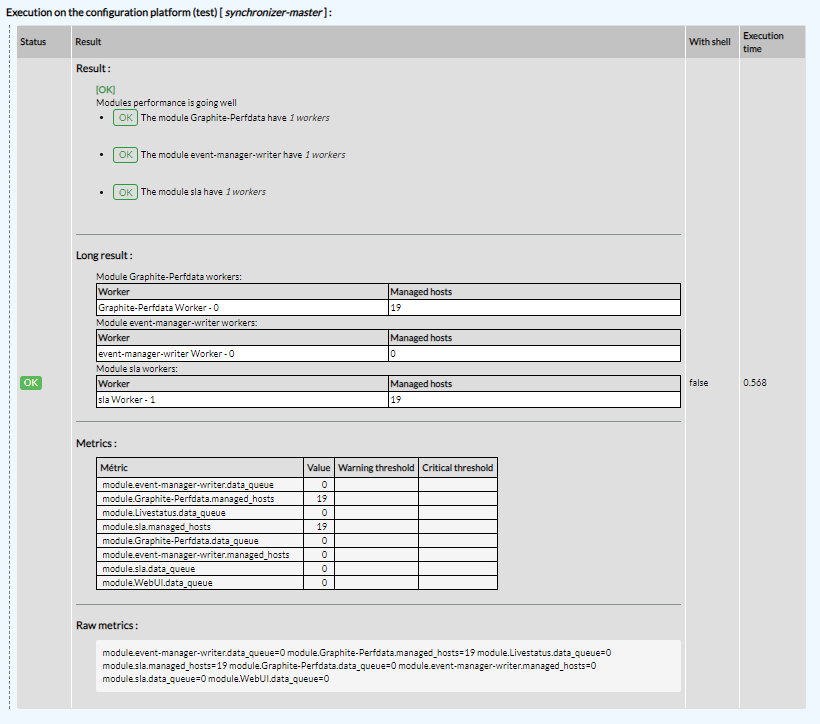Click the Result column header

88,42
